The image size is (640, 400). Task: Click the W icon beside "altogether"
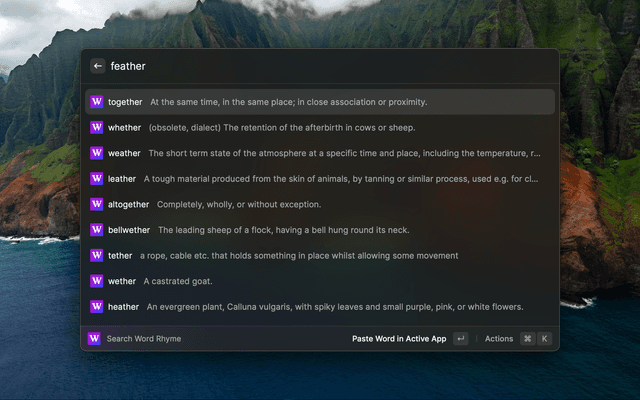tap(96, 204)
